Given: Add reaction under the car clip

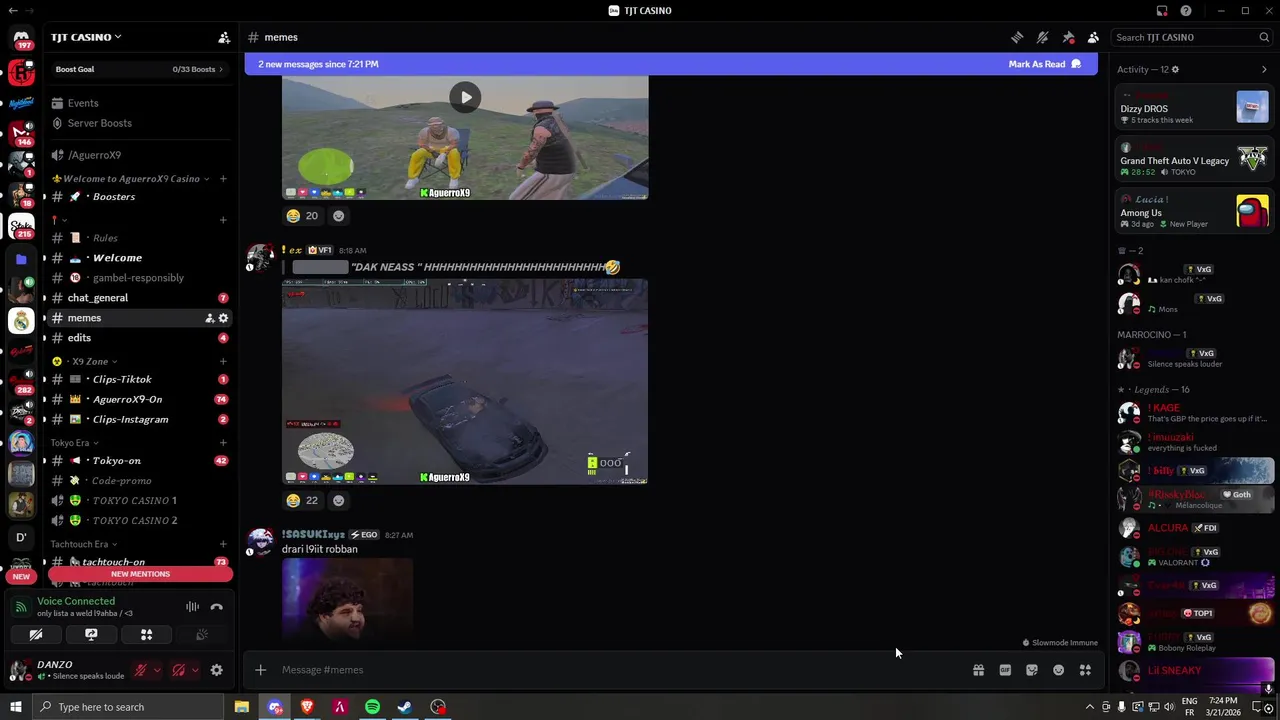Looking at the screenshot, I should click(338, 500).
